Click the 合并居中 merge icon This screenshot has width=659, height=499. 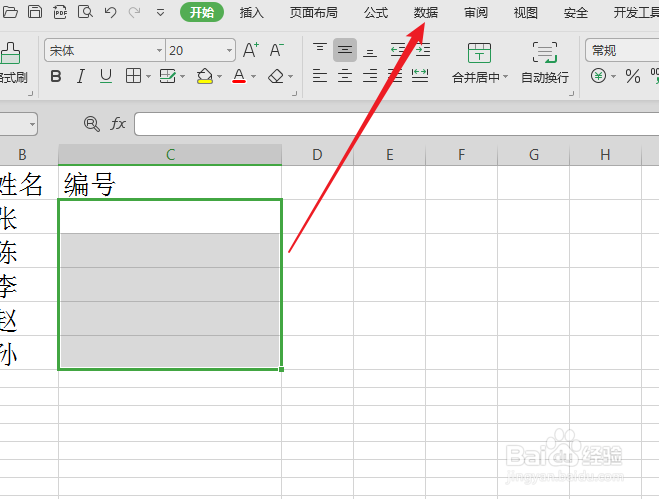[x=479, y=53]
